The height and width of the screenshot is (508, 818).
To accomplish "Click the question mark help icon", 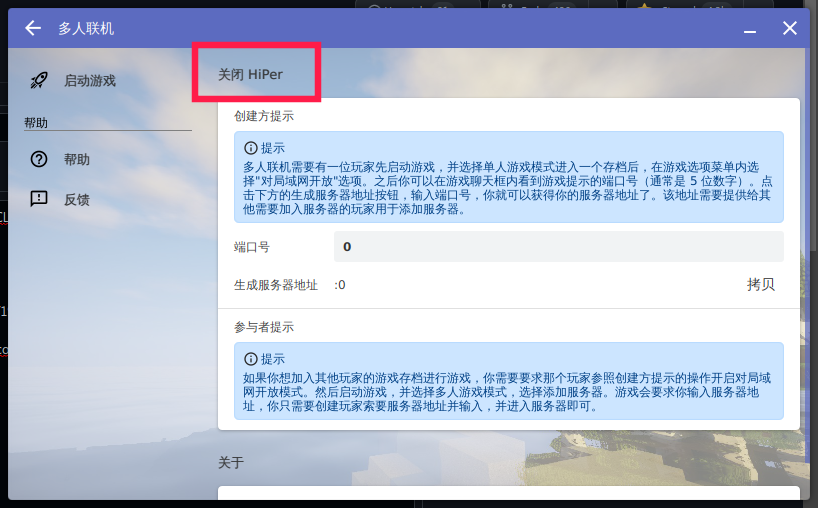I will 39,159.
